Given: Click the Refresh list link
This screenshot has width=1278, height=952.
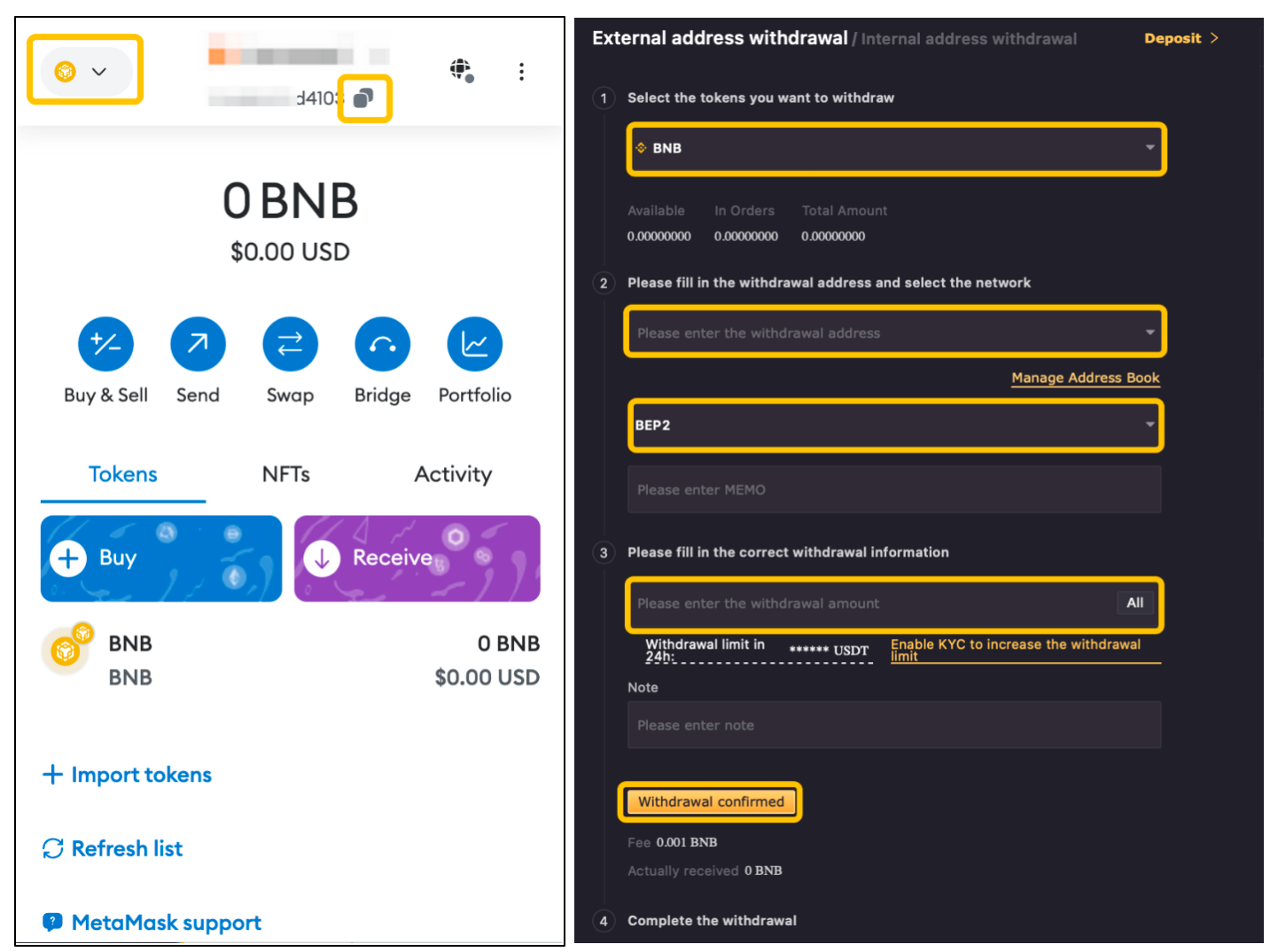Looking at the screenshot, I should (113, 848).
